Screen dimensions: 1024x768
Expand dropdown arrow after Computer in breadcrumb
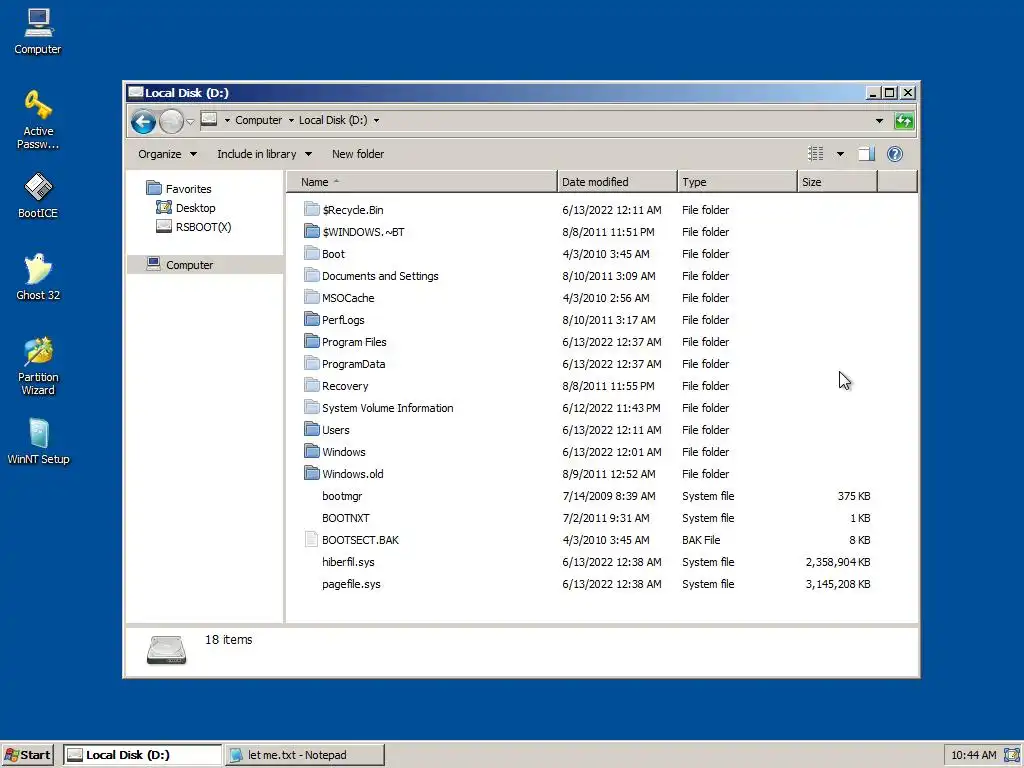(291, 120)
